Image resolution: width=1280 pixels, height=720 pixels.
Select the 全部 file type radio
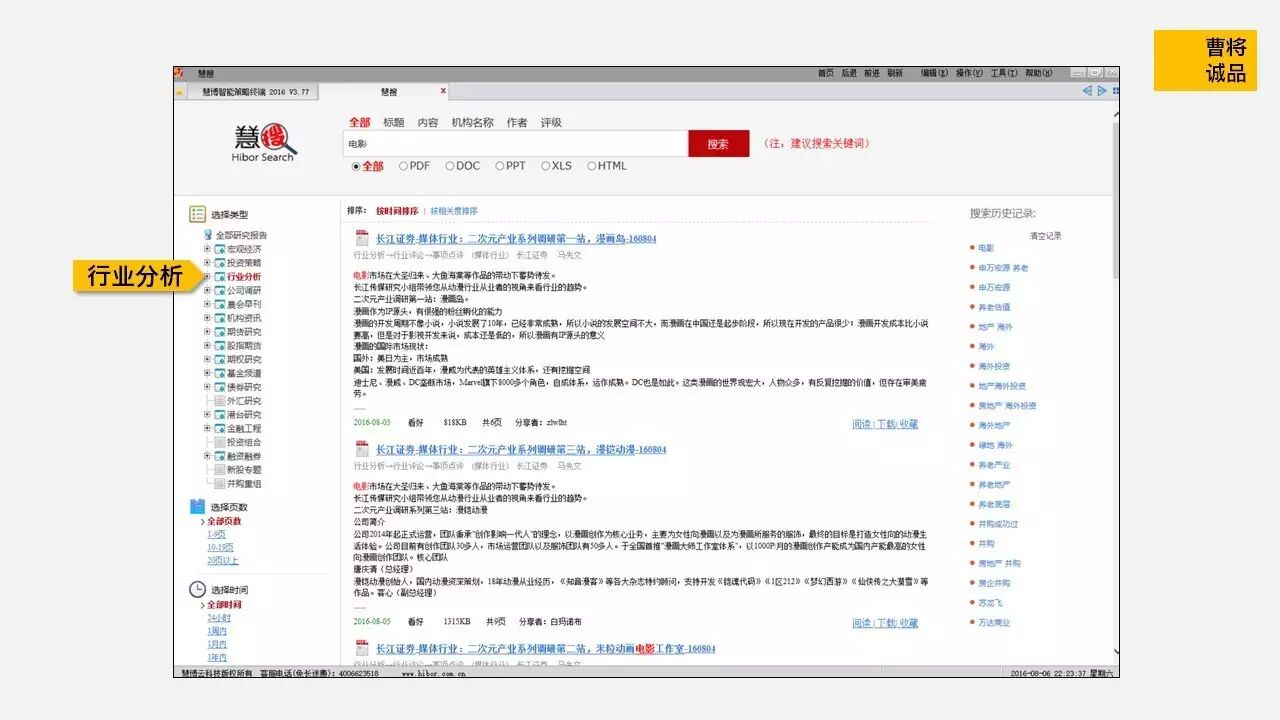[356, 166]
